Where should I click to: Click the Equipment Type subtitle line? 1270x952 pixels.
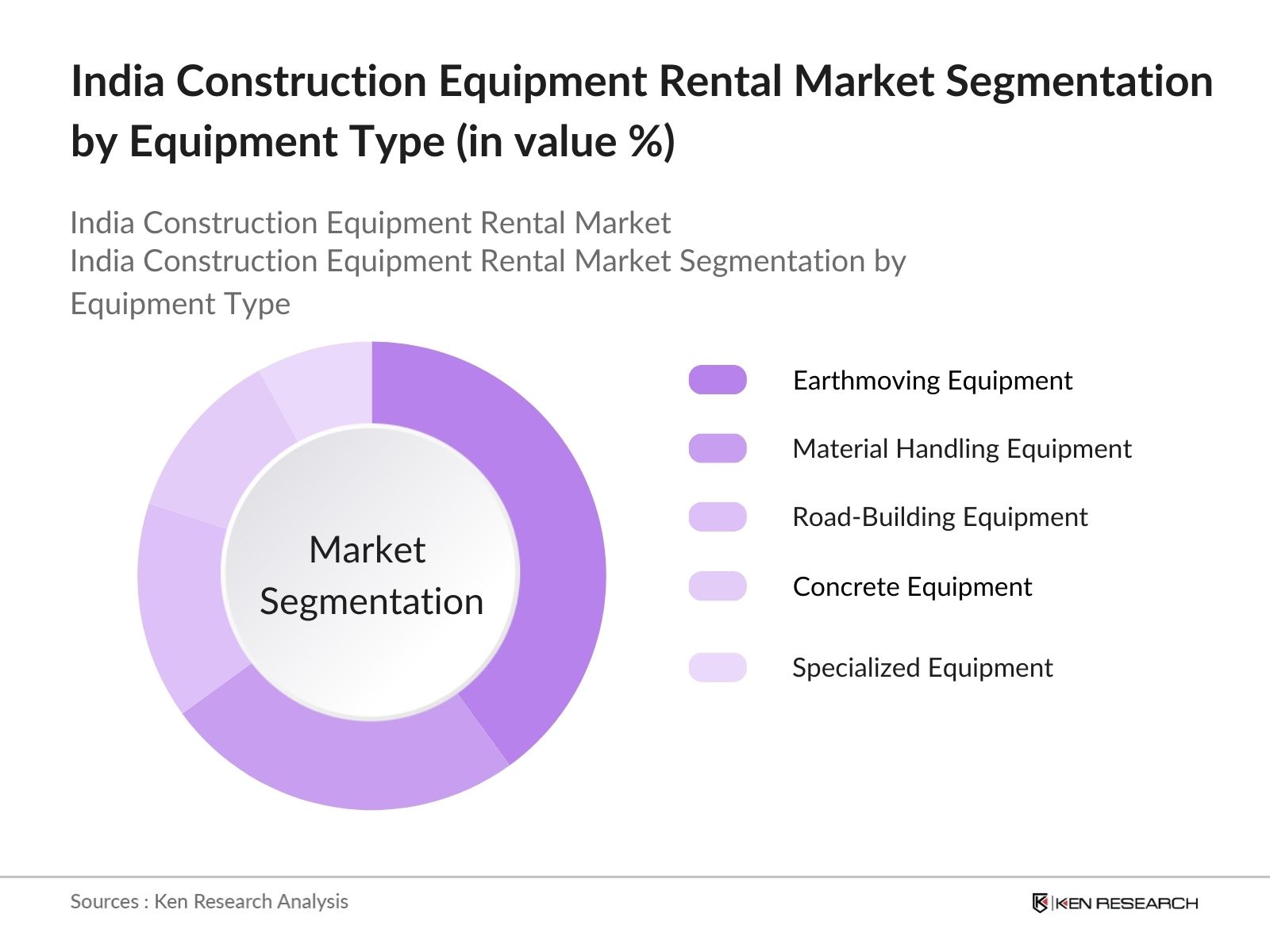[181, 303]
